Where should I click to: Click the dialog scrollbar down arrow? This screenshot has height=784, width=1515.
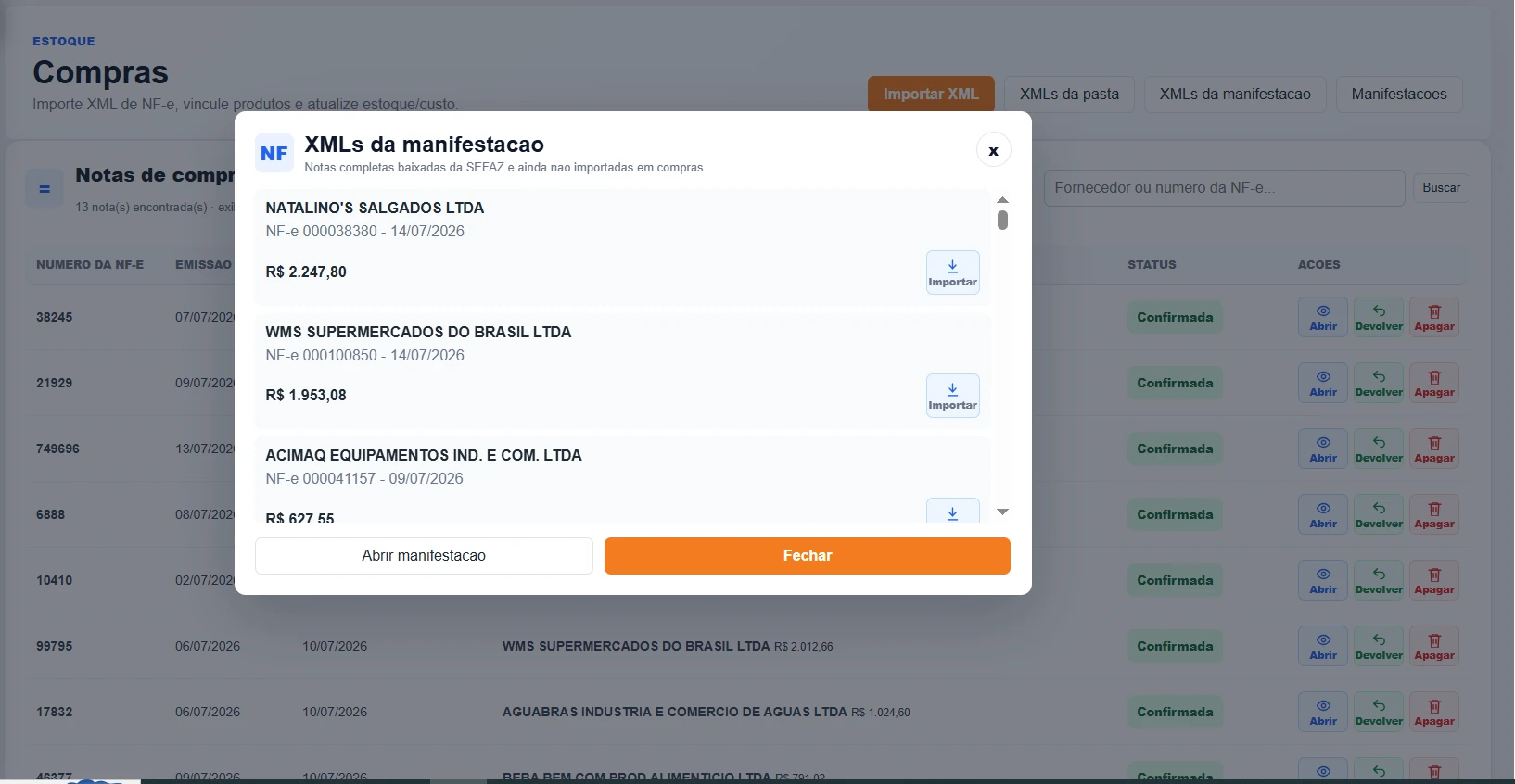point(1002,512)
